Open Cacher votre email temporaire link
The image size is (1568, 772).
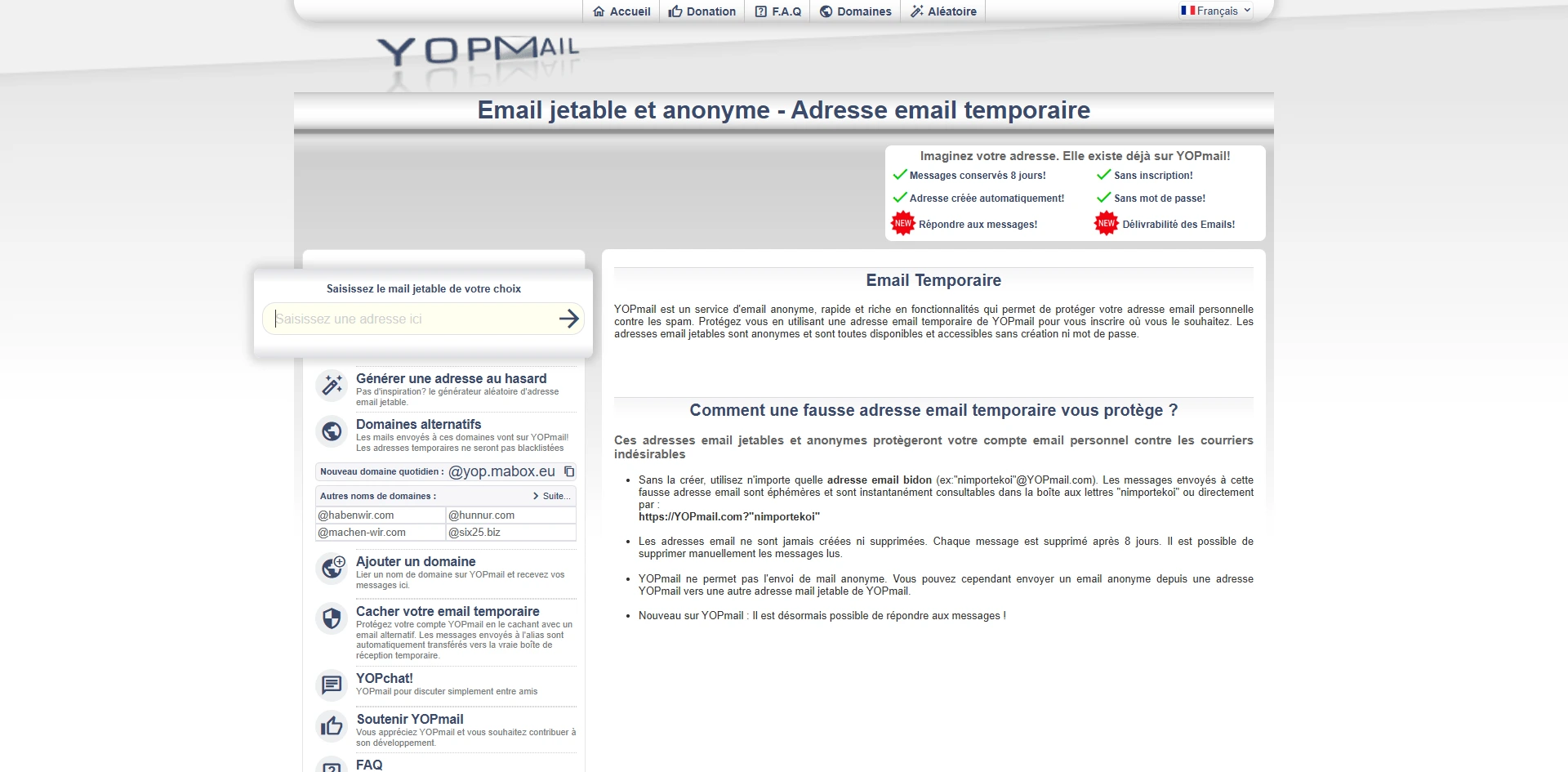pos(448,611)
